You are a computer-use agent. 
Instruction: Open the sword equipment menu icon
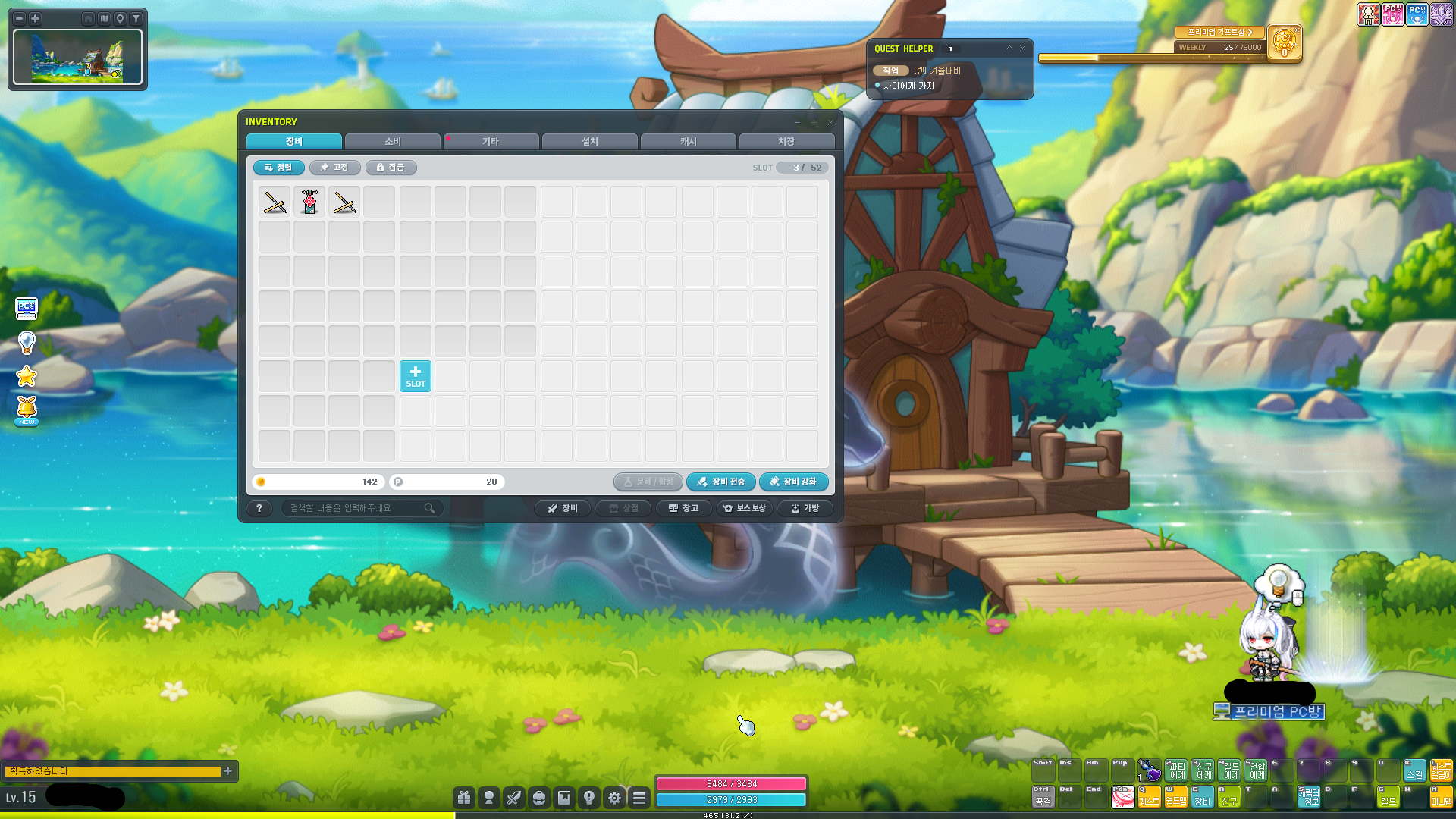514,798
